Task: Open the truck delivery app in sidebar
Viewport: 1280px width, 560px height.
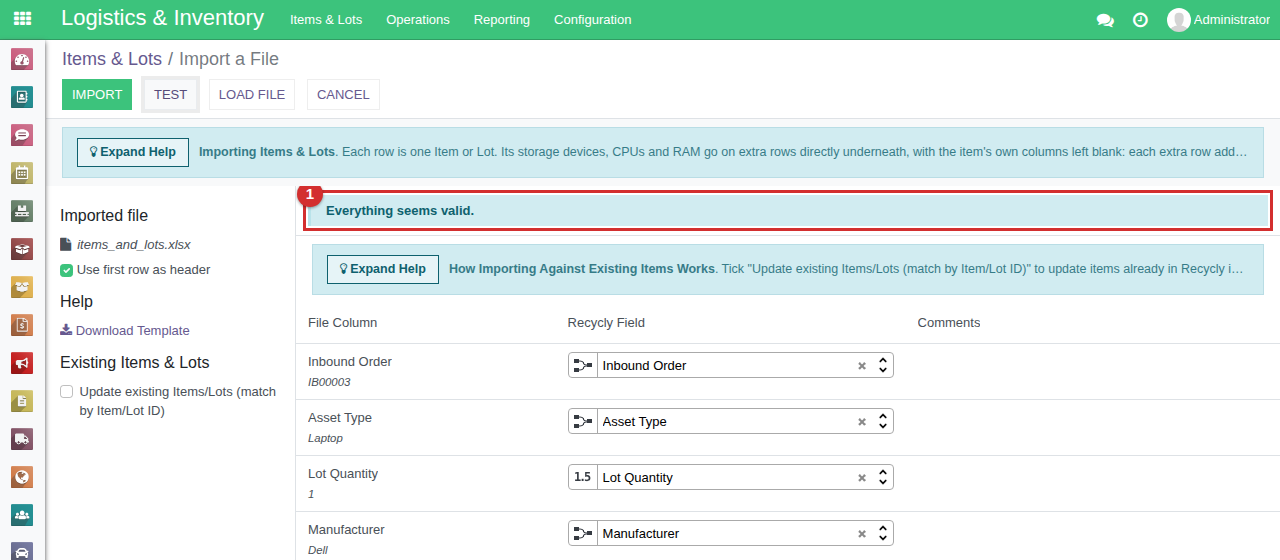Action: coord(22,439)
